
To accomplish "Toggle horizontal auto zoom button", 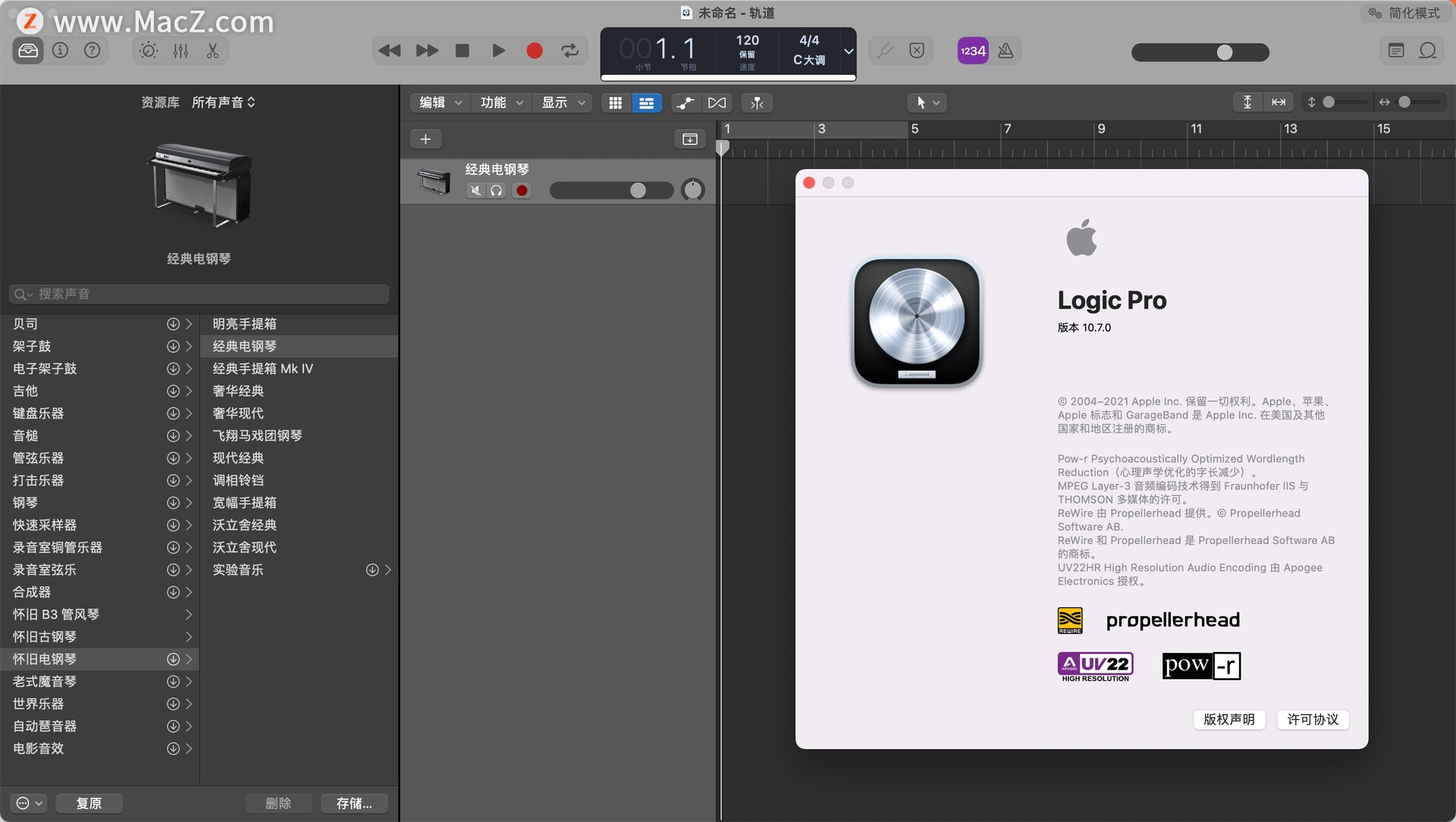I will point(1279,102).
